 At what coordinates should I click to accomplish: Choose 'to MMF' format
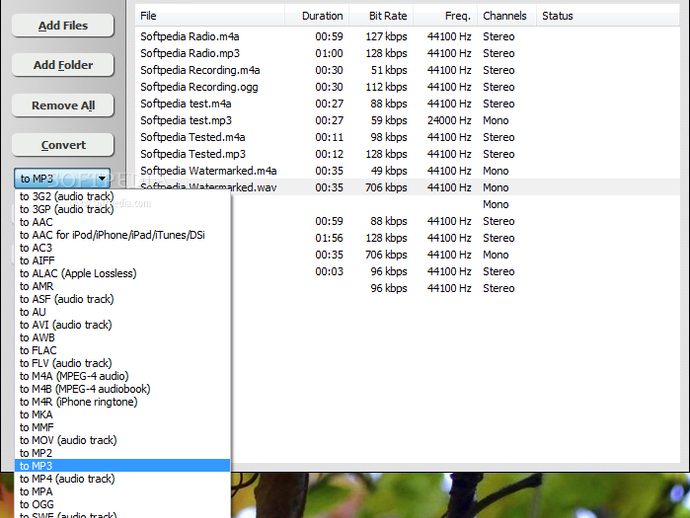(x=122, y=427)
